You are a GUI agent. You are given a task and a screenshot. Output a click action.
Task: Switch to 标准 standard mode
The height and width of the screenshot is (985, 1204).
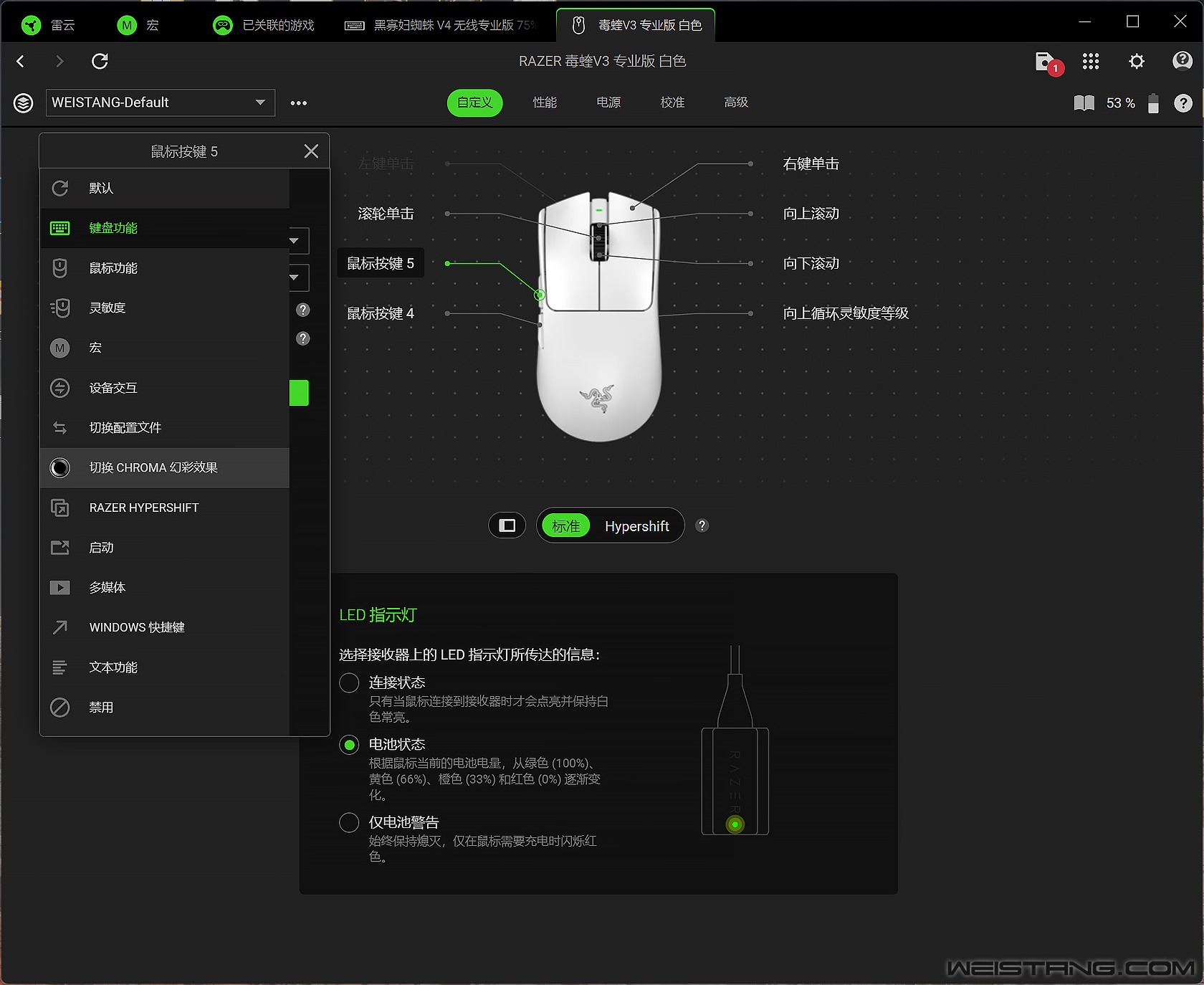click(566, 526)
